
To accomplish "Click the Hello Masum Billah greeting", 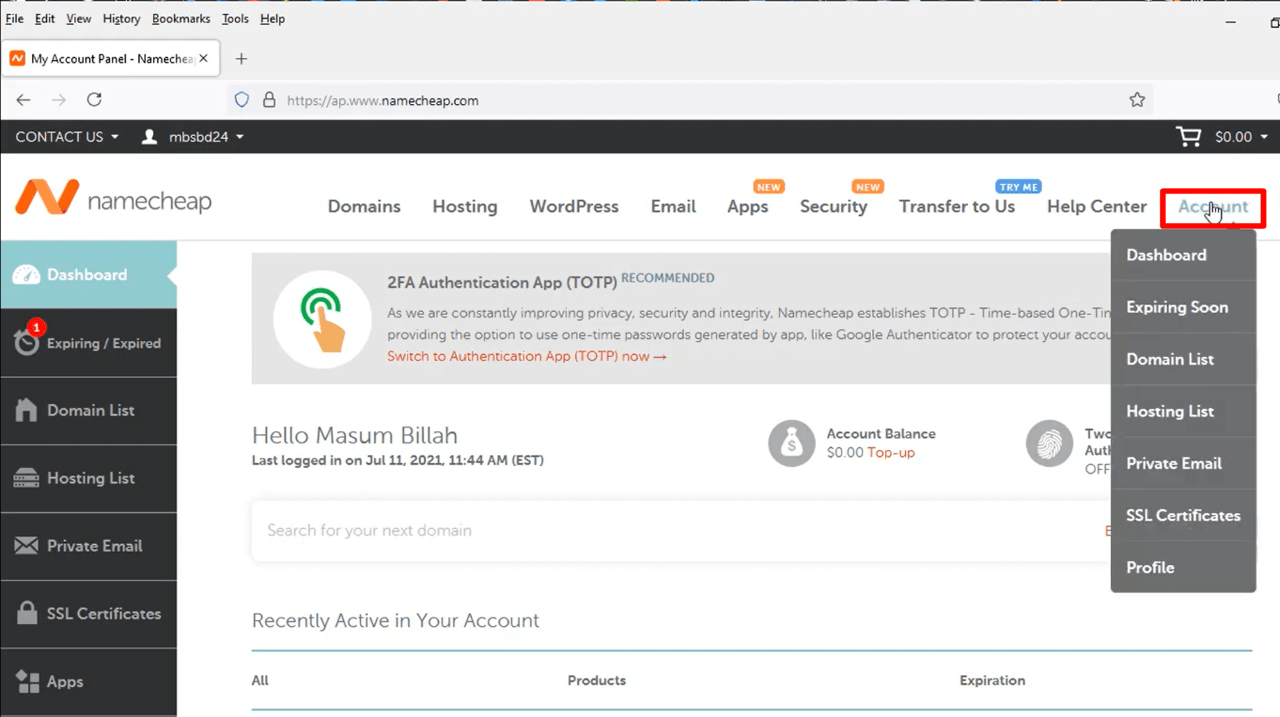I will (355, 436).
